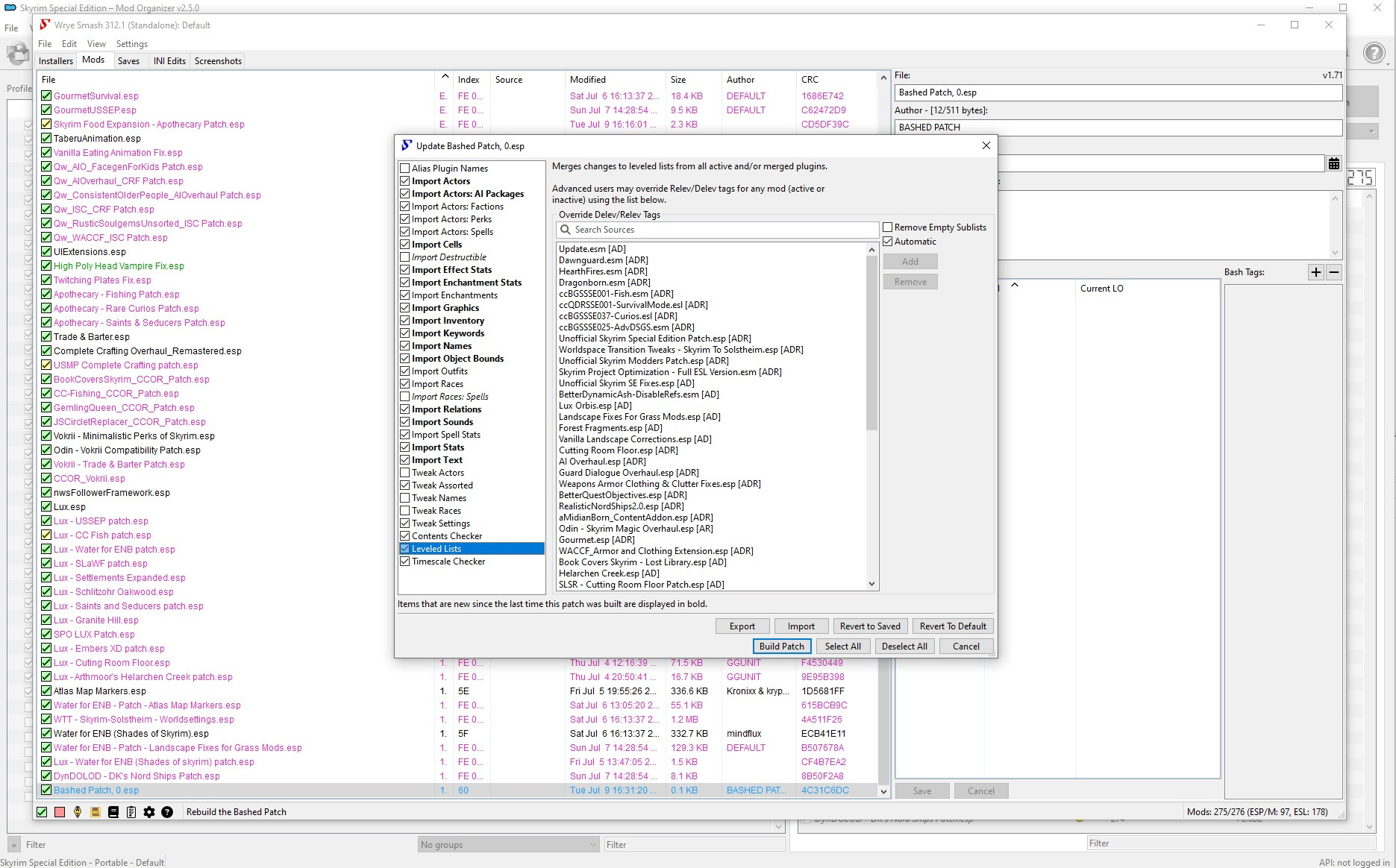Click Revert To Default button
1396x868 pixels.
click(x=953, y=626)
